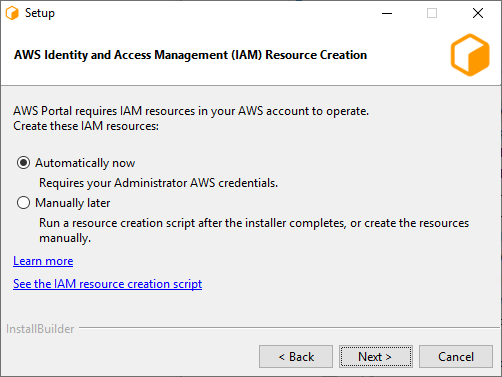This screenshot has height=377, width=502.
Task: Click the 'Create these IAM resources:' text
Action: (86, 126)
